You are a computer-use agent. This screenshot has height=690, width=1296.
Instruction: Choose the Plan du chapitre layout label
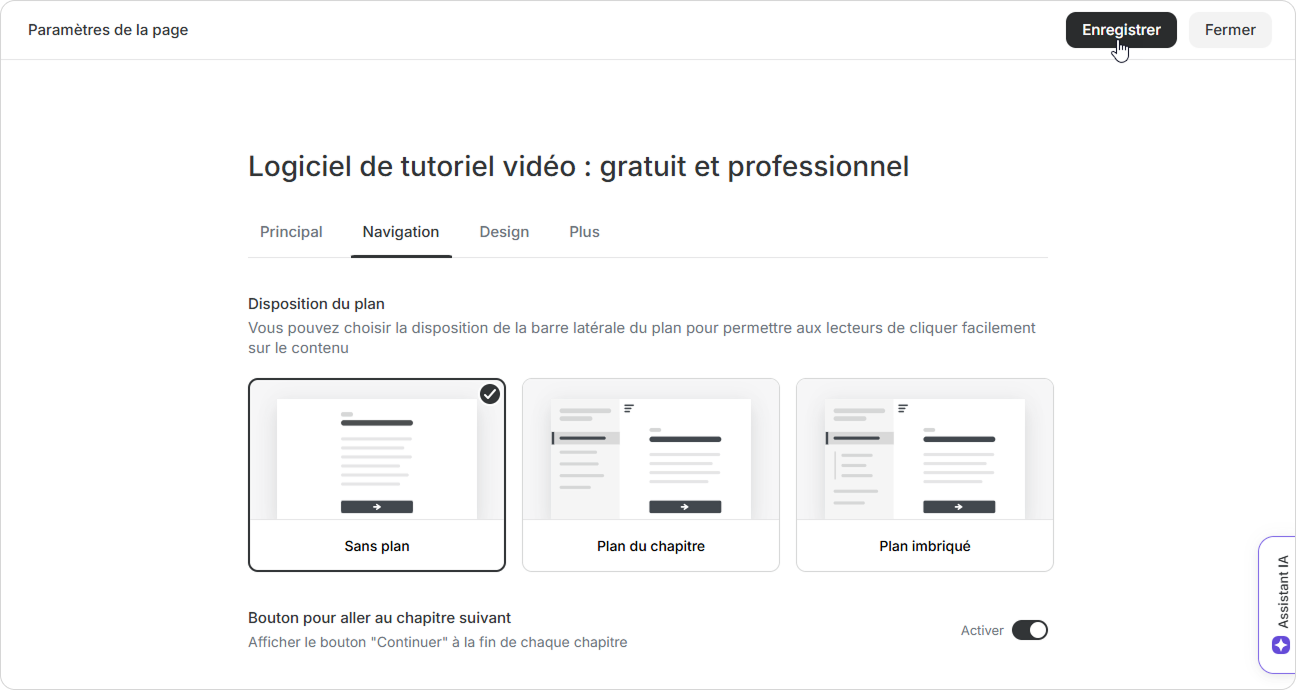click(x=651, y=546)
